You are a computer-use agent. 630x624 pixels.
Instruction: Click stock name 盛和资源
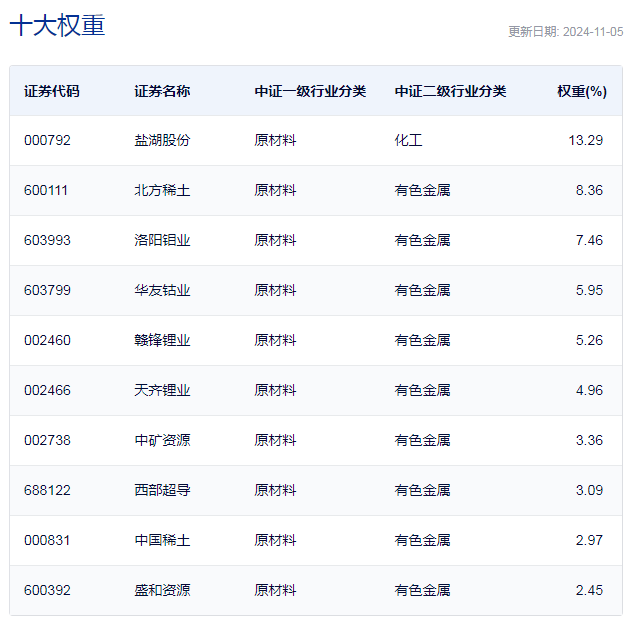[162, 590]
